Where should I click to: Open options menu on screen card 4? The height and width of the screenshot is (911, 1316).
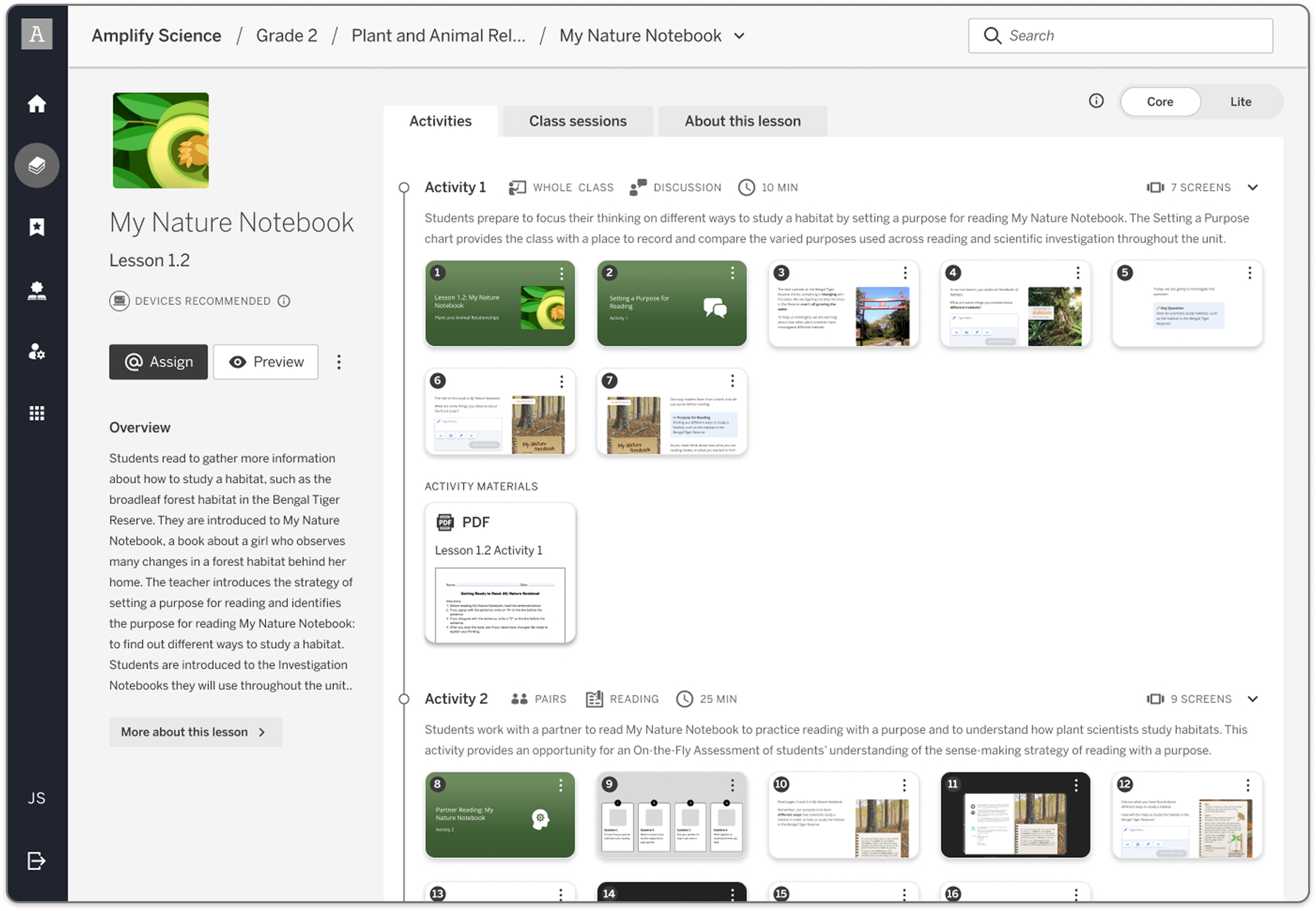[1078, 274]
